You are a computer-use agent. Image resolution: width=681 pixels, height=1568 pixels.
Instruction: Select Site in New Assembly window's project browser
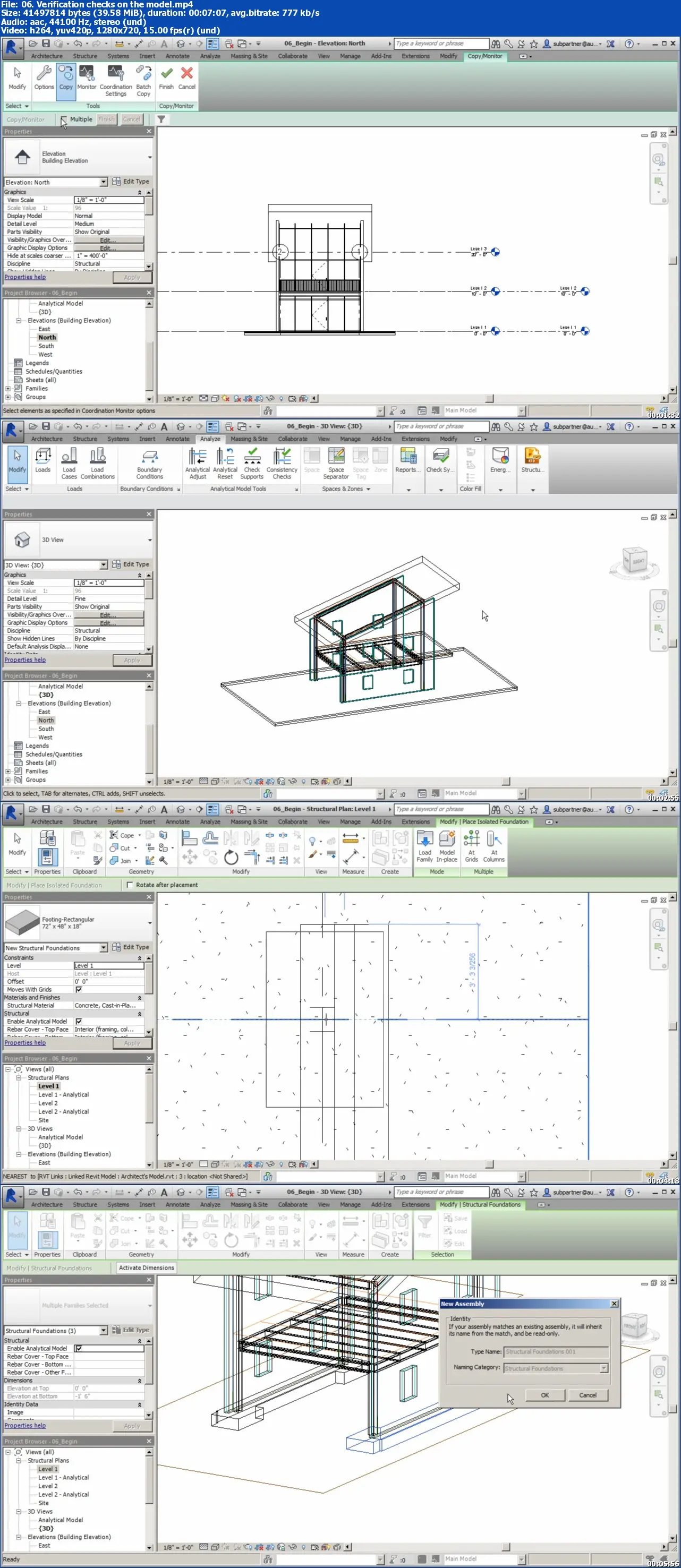coord(43,1503)
